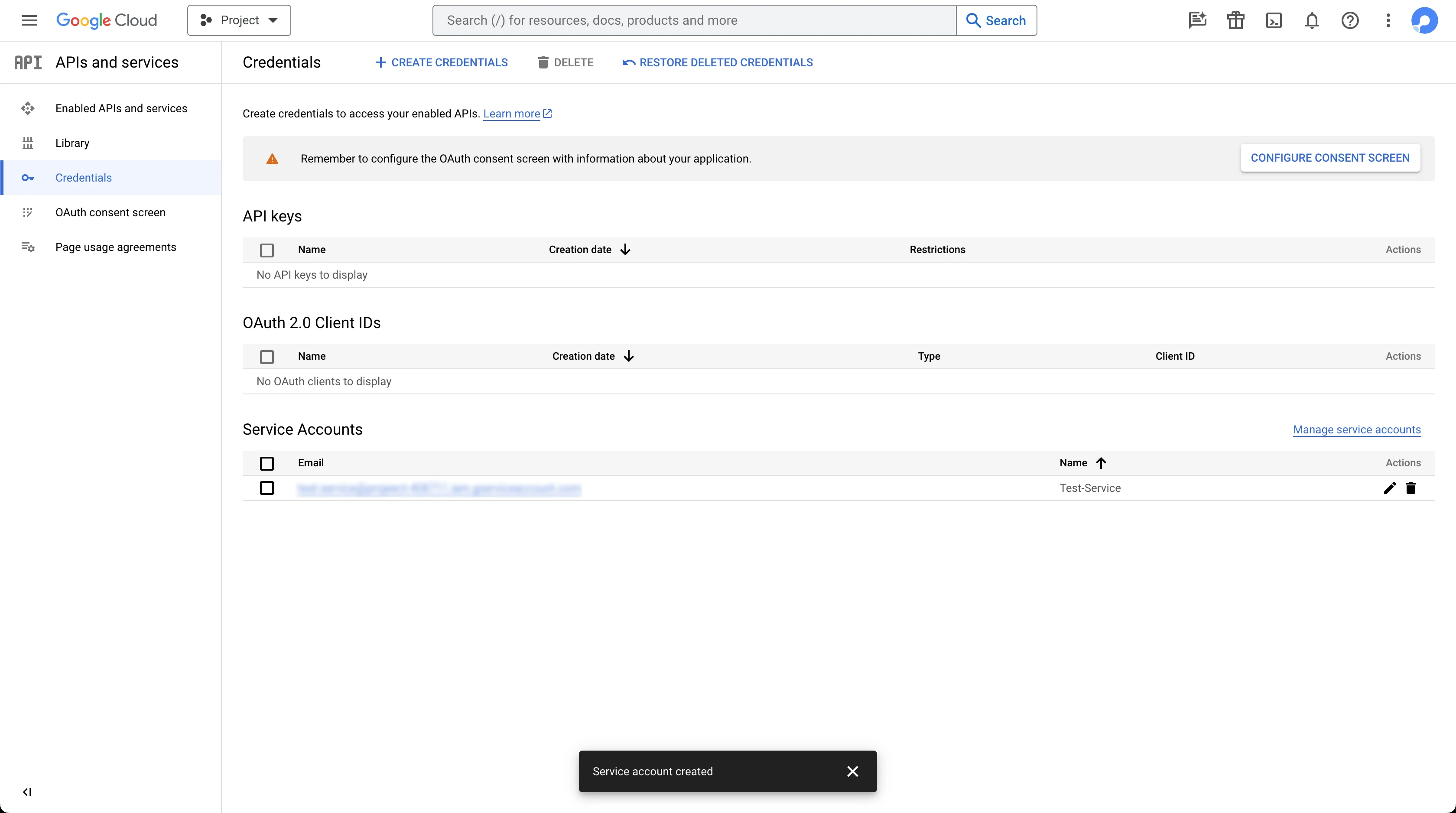The image size is (1456, 813).
Task: Open Library in the sidebar
Action: coord(72,143)
